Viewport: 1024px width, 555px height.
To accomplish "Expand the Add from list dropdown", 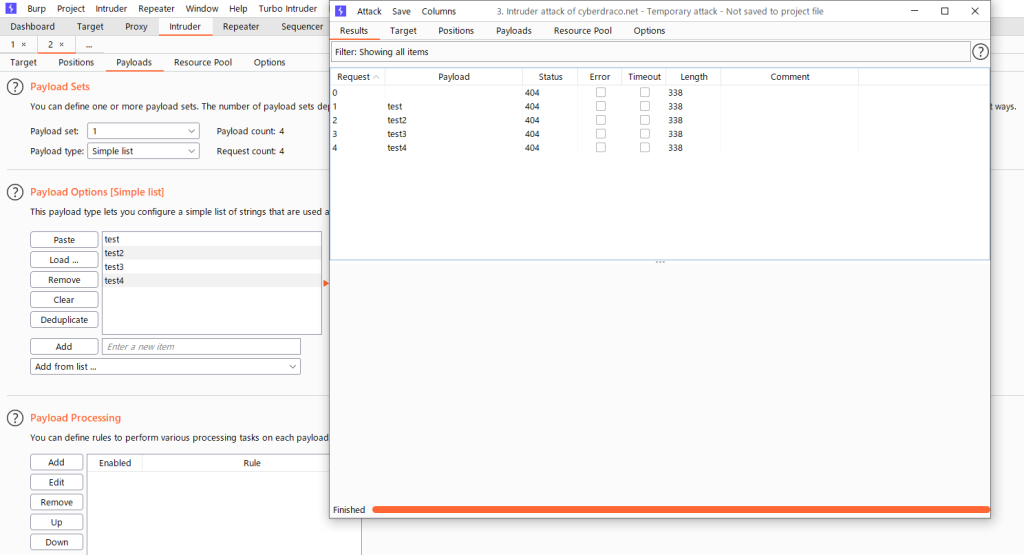I will tap(165, 367).
